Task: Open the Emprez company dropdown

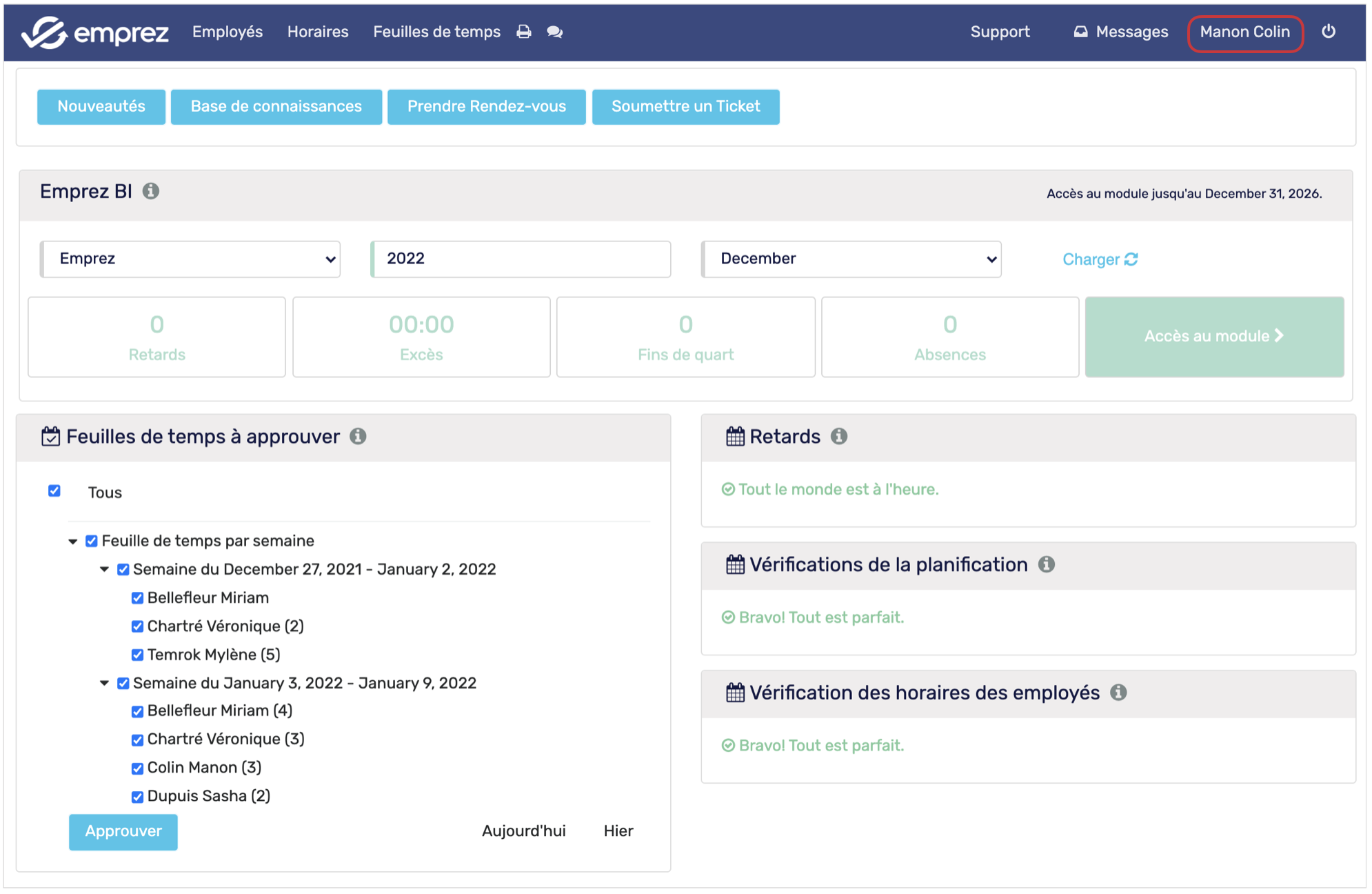Action: (x=190, y=259)
